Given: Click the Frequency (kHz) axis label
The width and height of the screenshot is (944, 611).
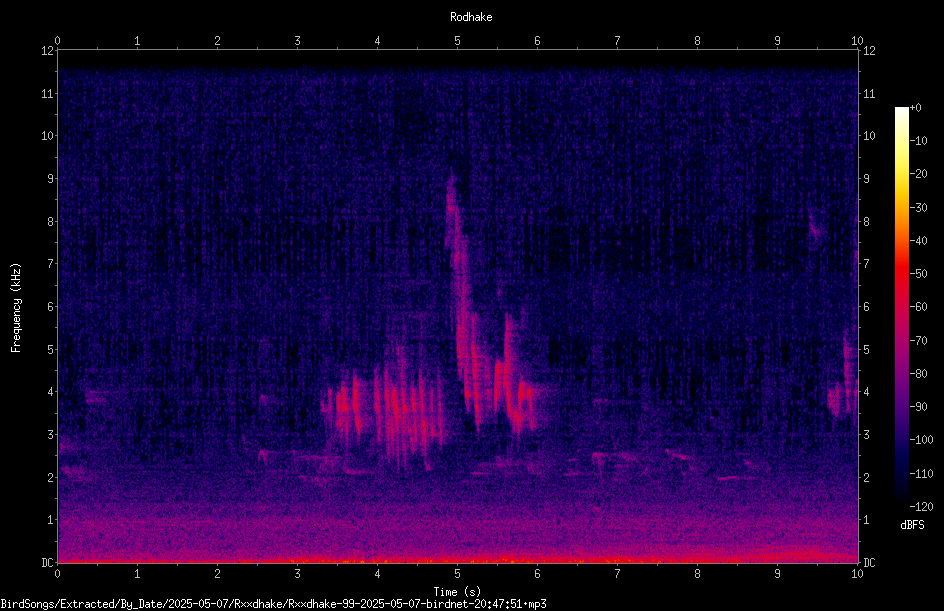Looking at the screenshot, I should point(16,307).
